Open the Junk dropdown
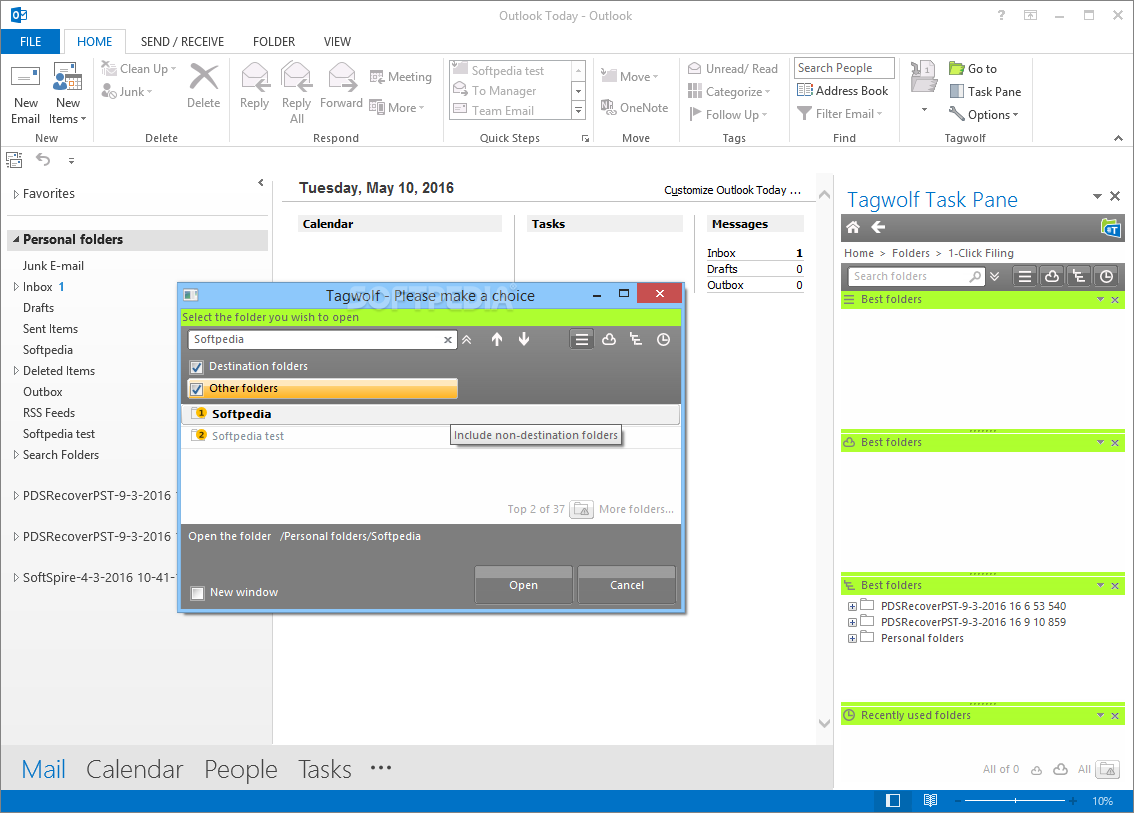 tap(127, 92)
